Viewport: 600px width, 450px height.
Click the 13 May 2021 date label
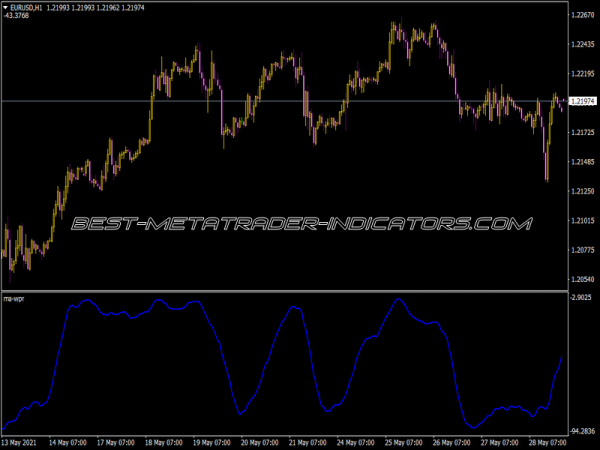(21, 442)
